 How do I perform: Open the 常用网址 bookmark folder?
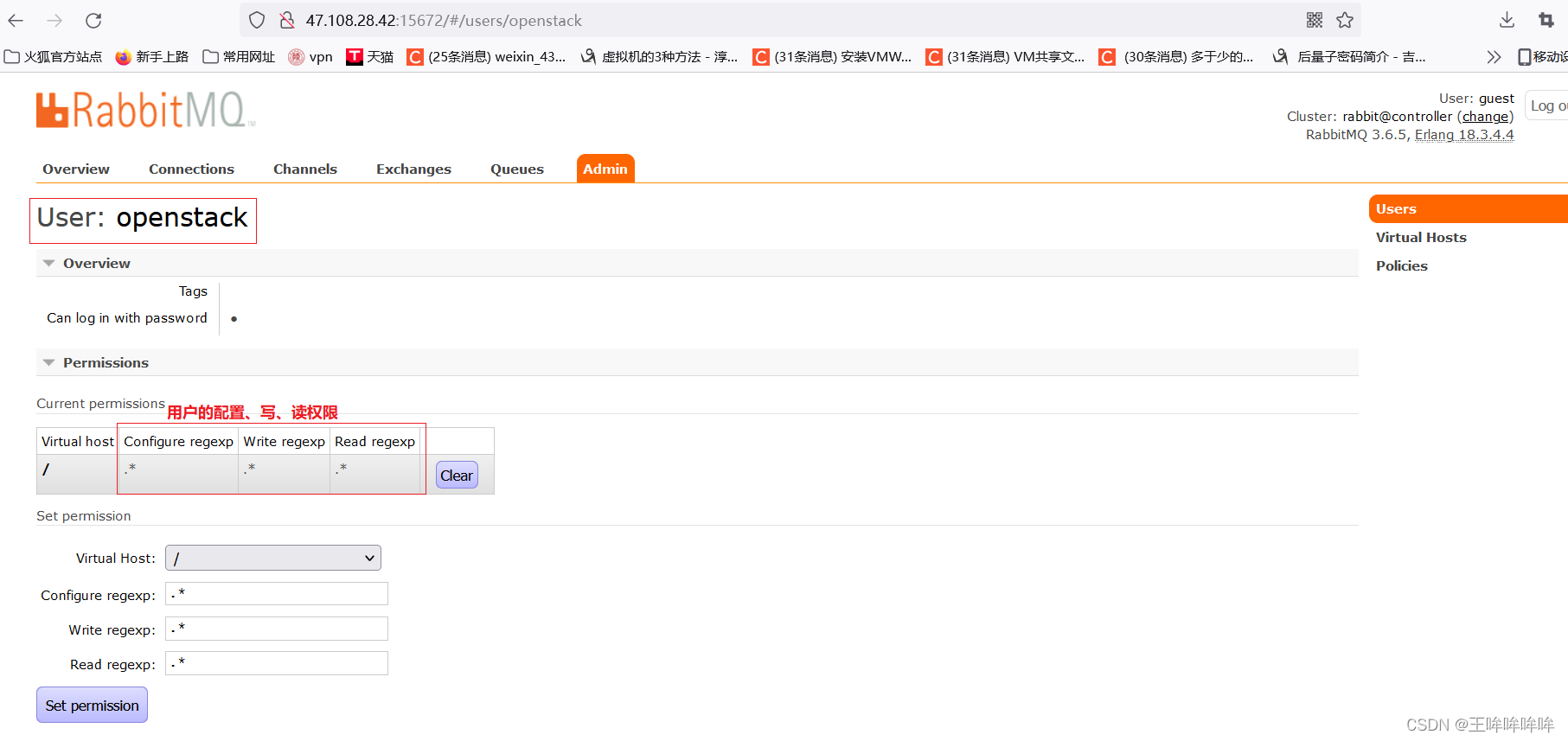pyautogui.click(x=239, y=57)
